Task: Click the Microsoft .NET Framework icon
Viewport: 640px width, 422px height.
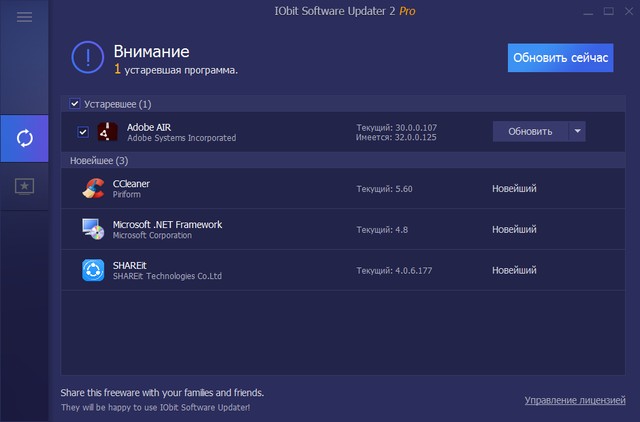Action: (x=94, y=230)
